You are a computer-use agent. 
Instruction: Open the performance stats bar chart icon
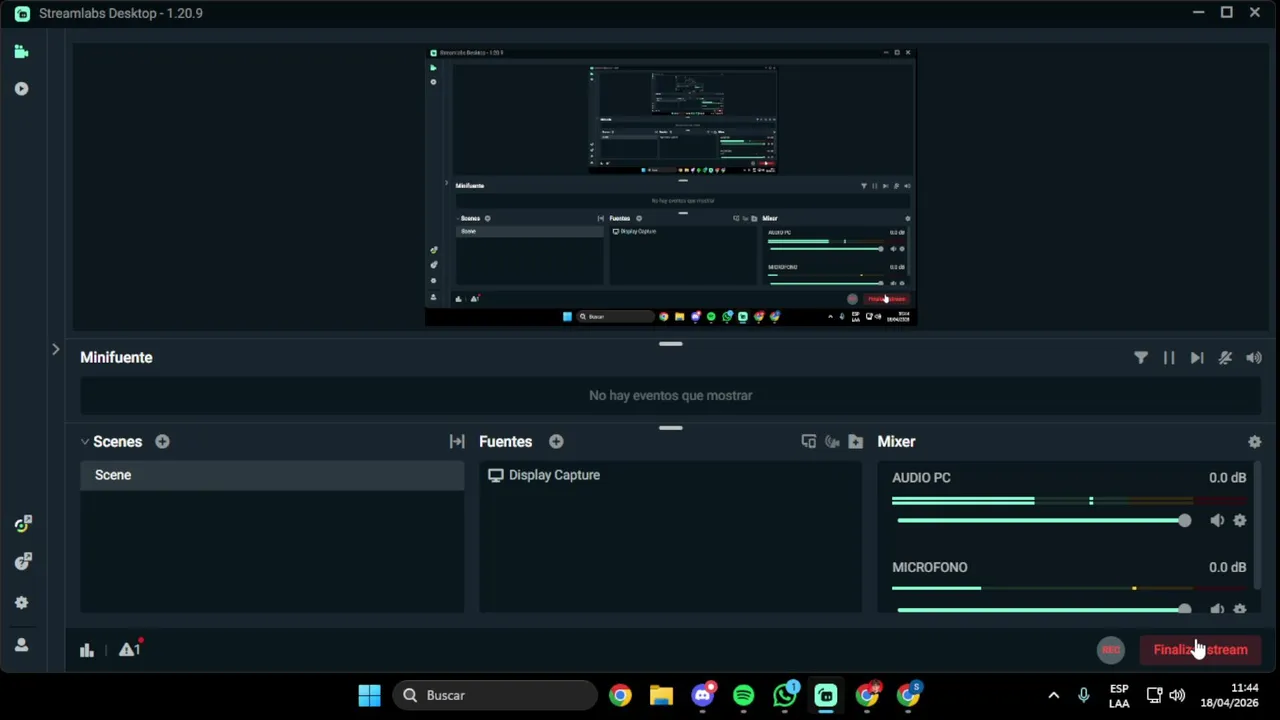[x=87, y=650]
